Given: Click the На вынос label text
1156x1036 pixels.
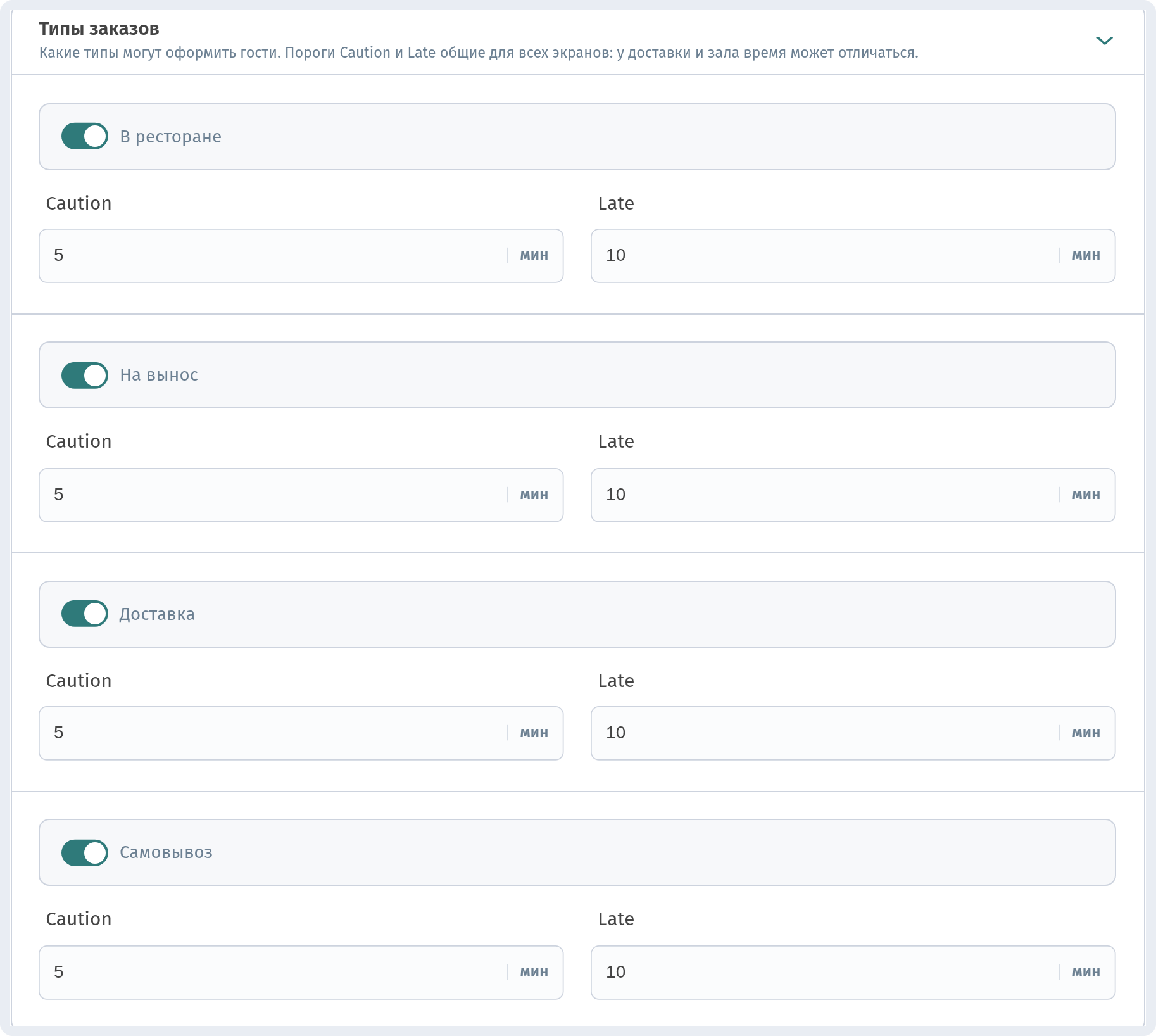Looking at the screenshot, I should point(159,376).
